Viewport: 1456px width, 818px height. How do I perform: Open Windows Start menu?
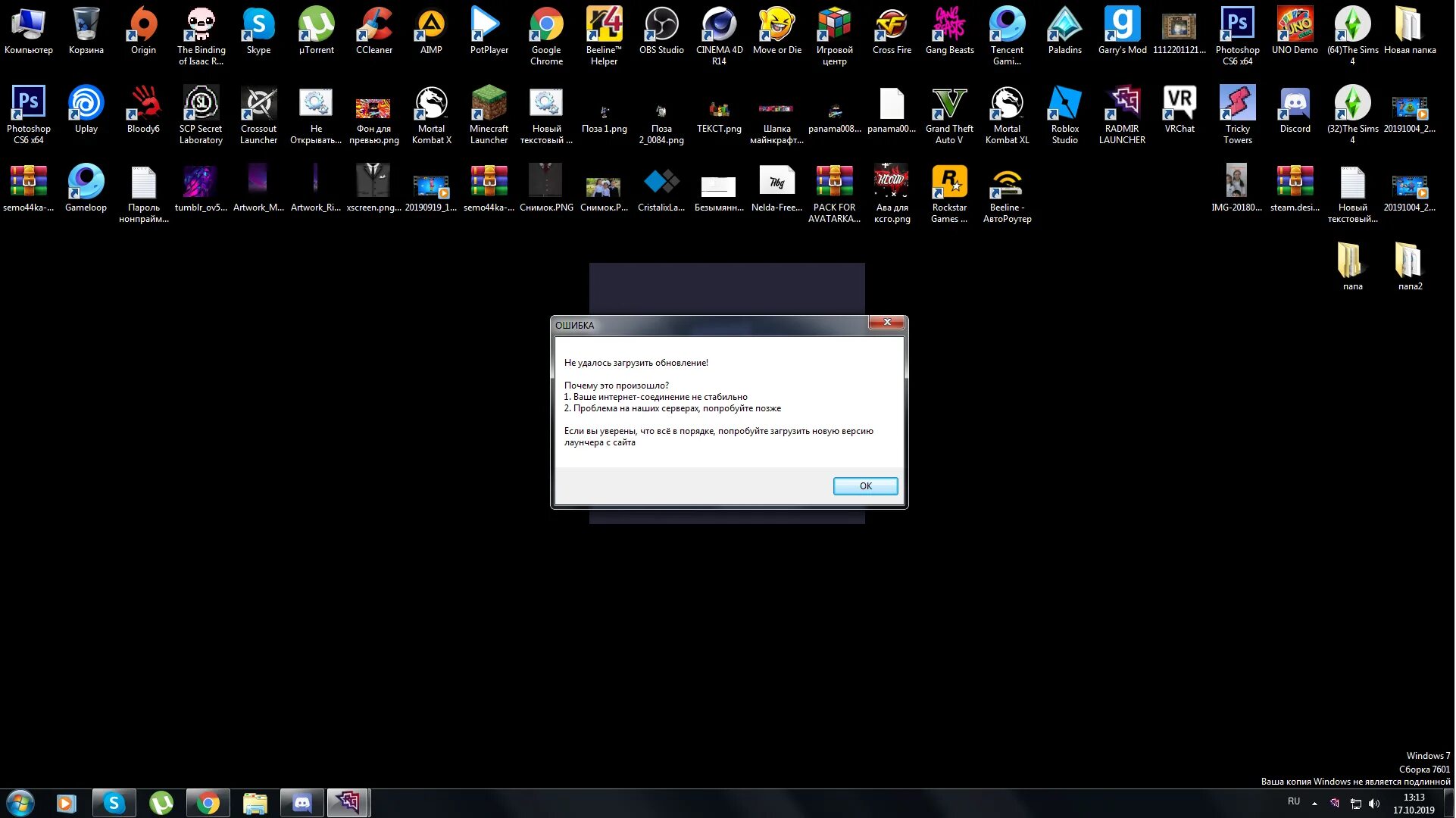(x=18, y=803)
